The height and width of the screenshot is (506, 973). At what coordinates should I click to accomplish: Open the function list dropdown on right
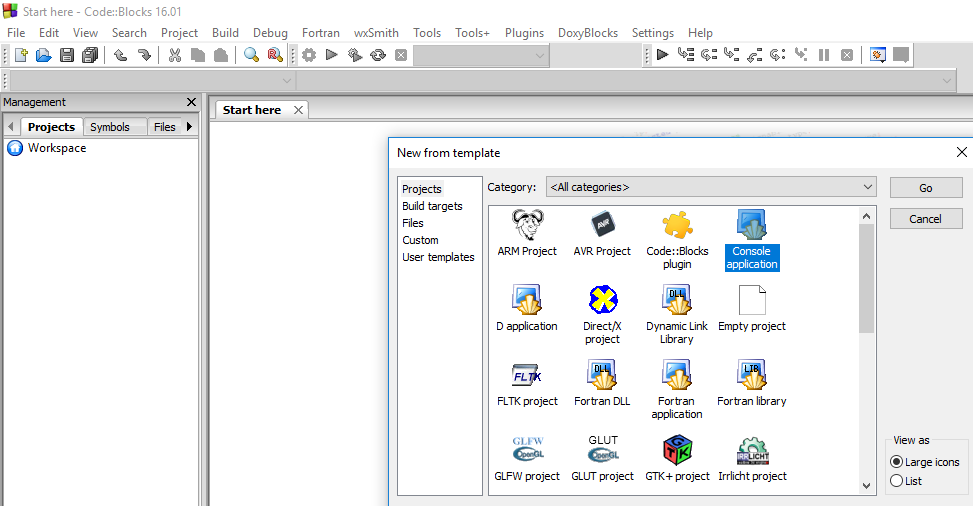click(626, 81)
